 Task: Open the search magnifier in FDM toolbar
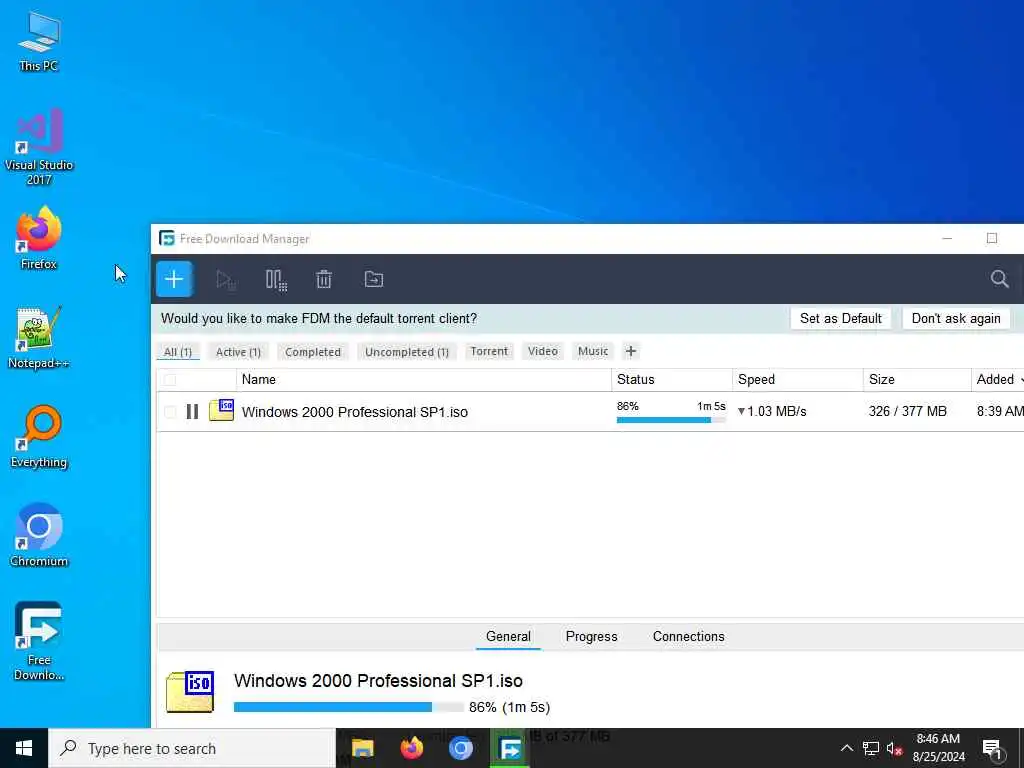pyautogui.click(x=999, y=279)
